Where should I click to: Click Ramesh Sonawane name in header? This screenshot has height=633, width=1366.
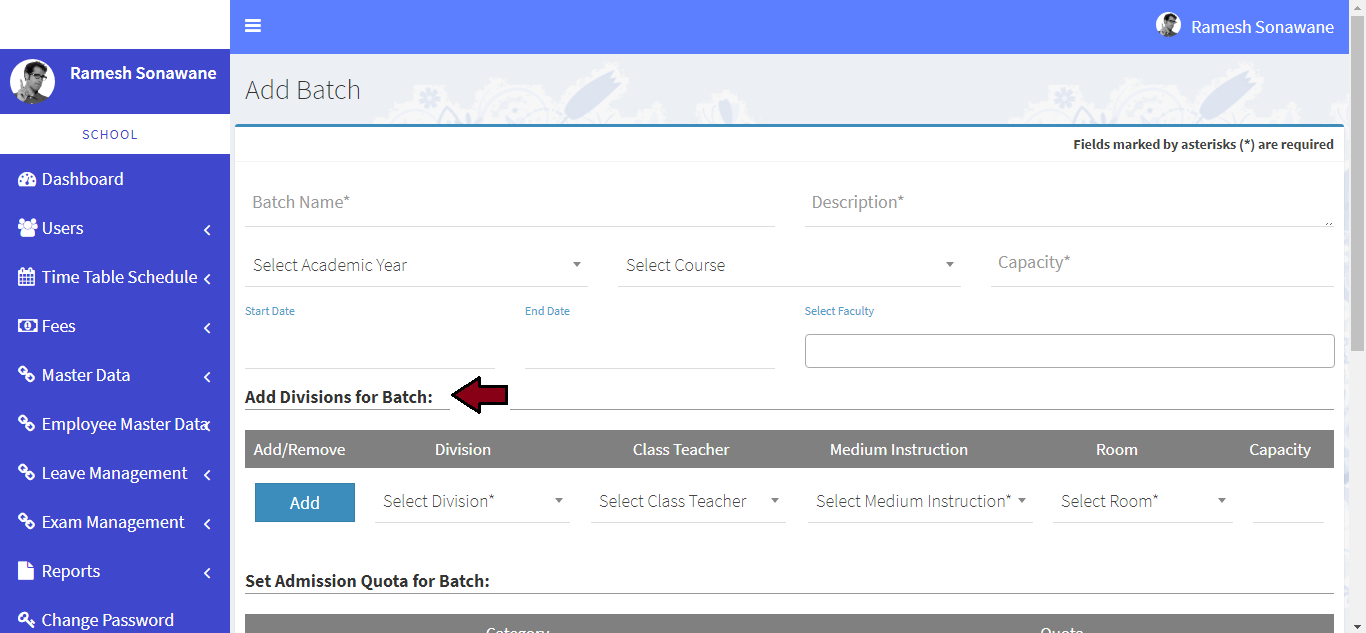[x=1262, y=27]
